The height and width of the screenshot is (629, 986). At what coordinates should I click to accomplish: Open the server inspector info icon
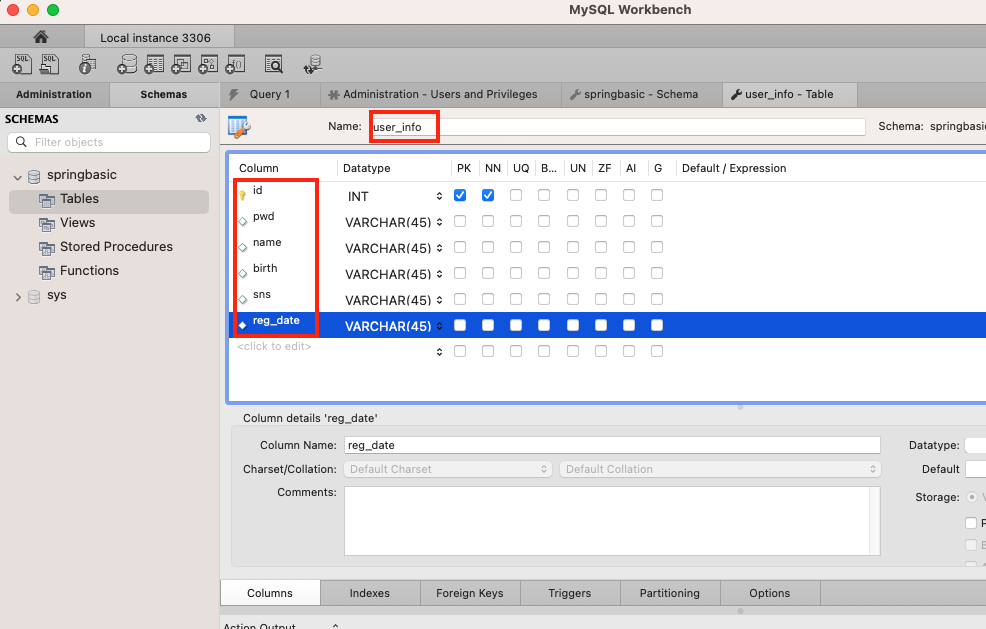pyautogui.click(x=87, y=64)
